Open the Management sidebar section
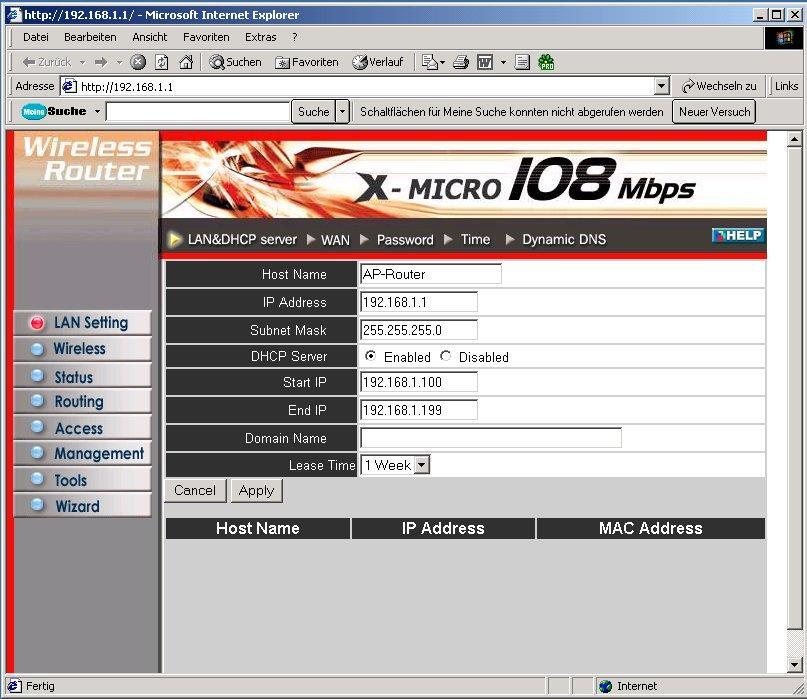The image size is (807, 699). pos(82,453)
